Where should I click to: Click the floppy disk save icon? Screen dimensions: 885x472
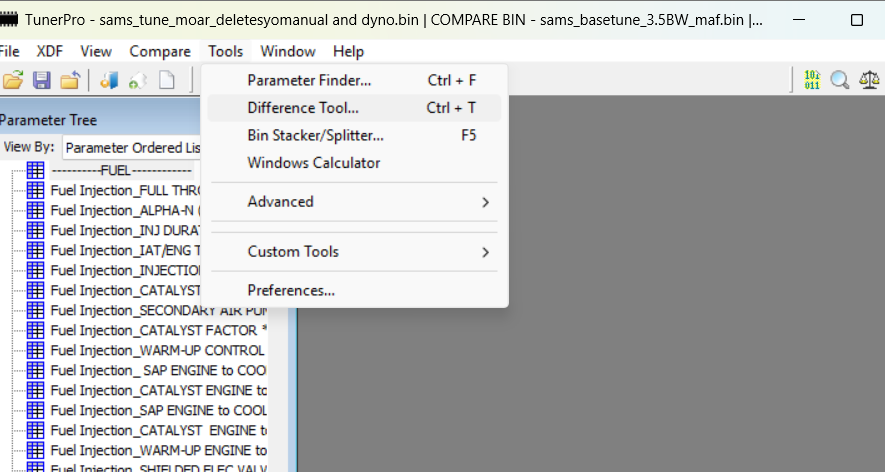pos(42,80)
